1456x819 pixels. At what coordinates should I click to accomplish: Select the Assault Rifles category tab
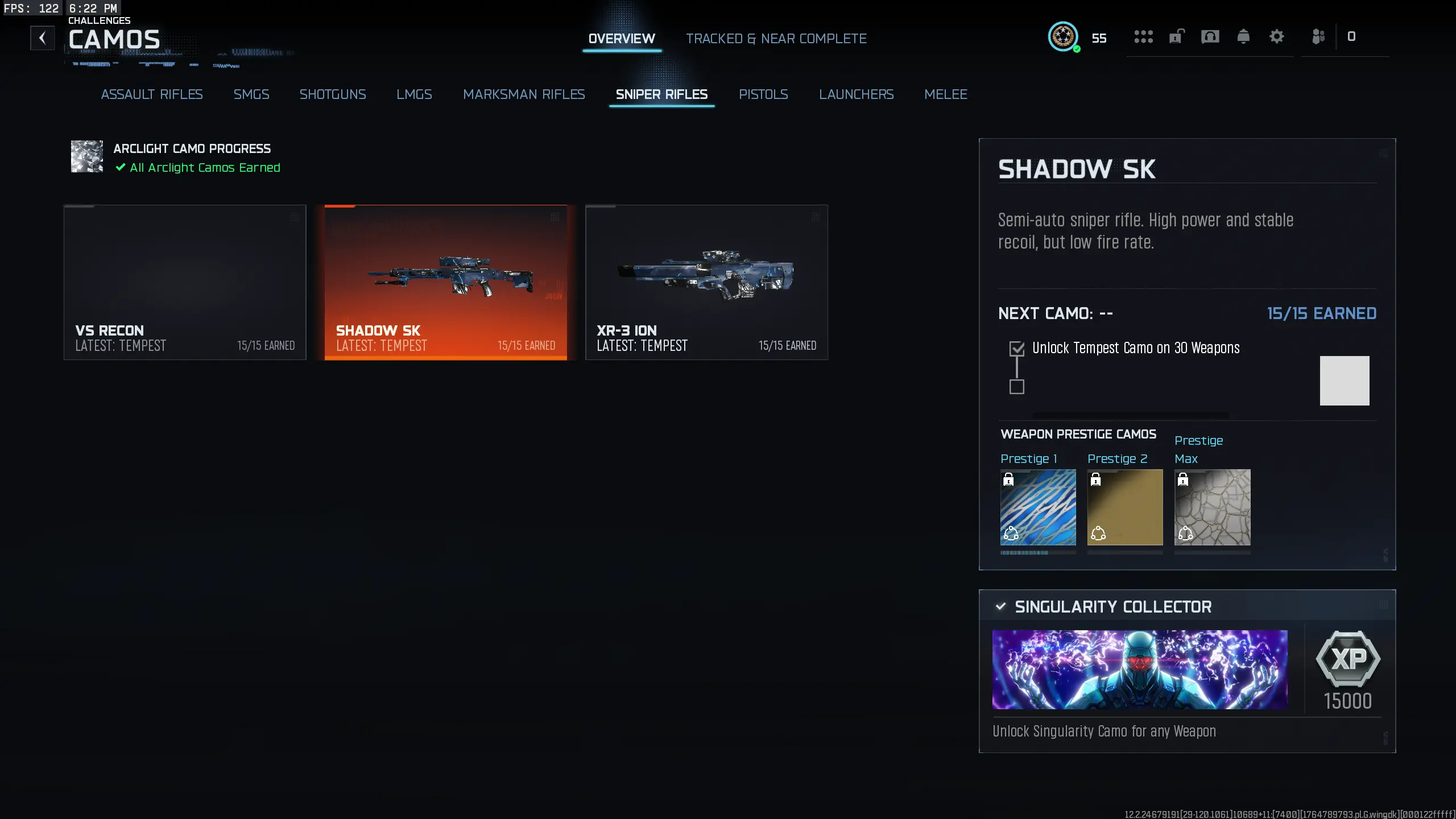(x=152, y=94)
